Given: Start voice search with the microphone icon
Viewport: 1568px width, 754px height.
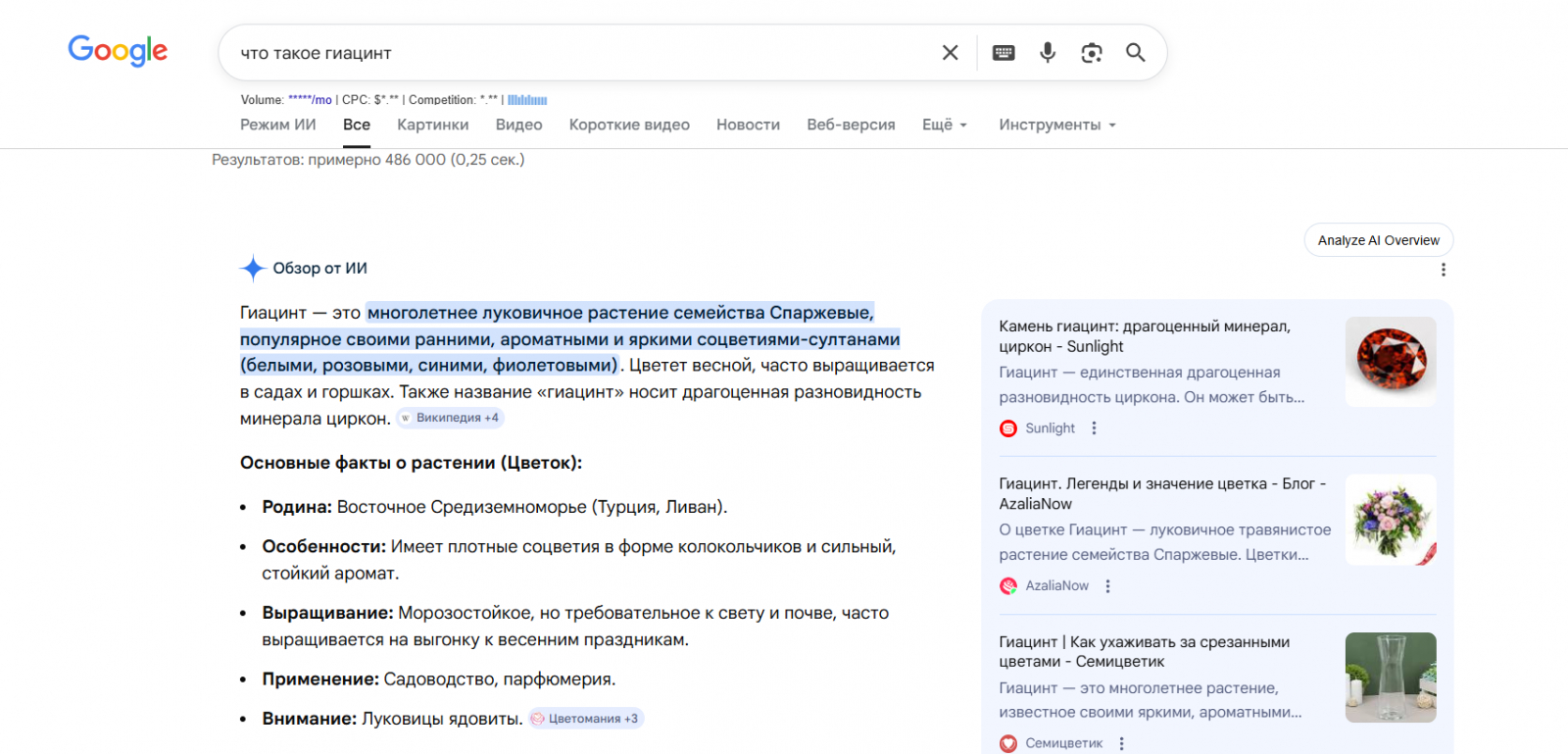Looking at the screenshot, I should [x=1048, y=53].
